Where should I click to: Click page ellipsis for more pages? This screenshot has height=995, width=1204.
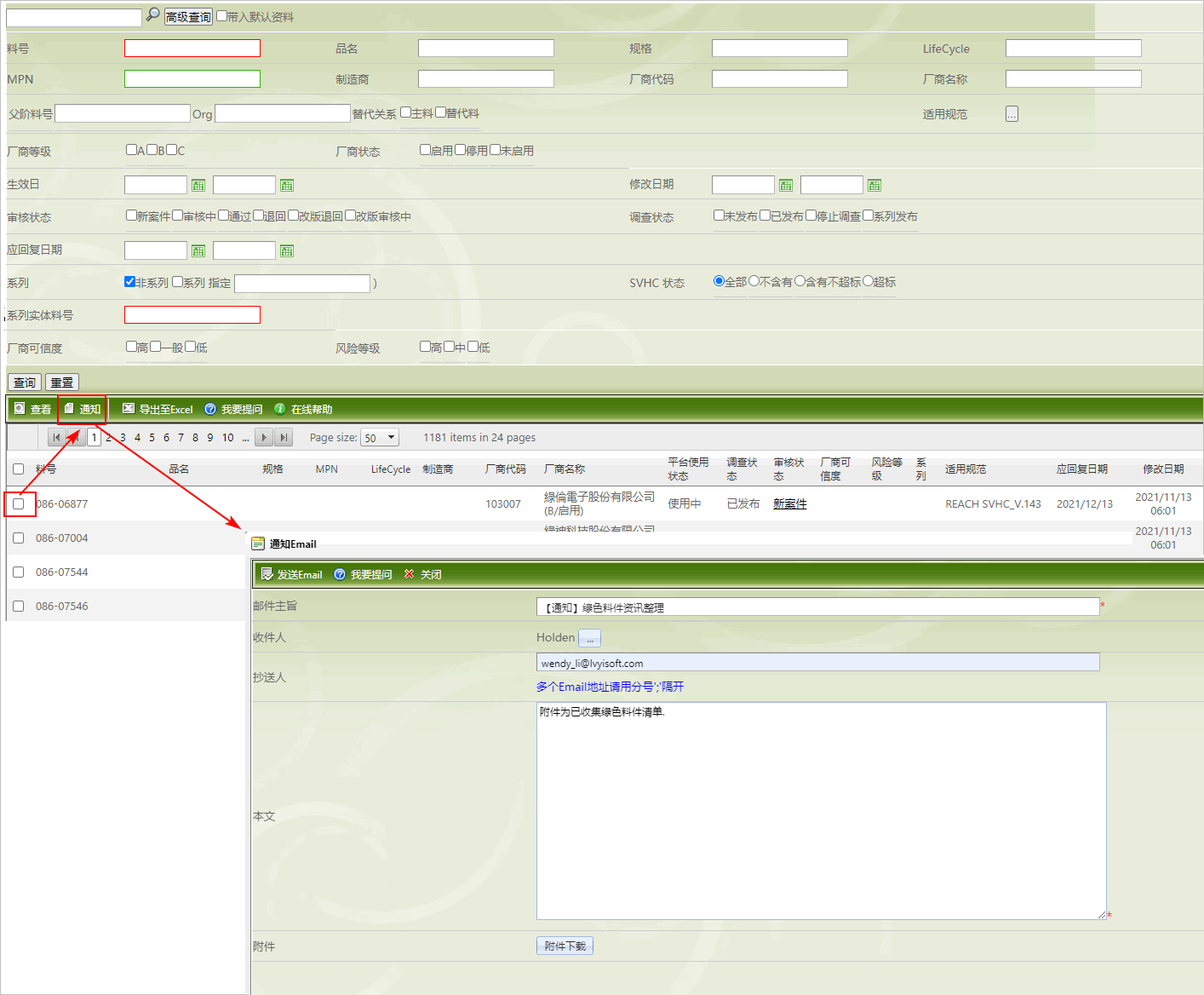pyautogui.click(x=245, y=437)
